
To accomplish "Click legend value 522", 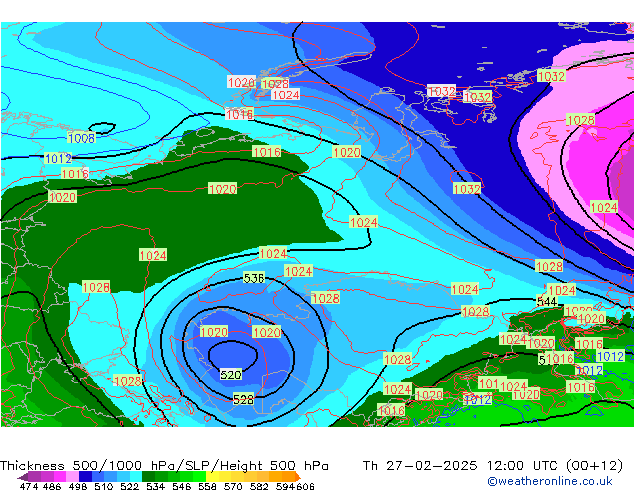I will coord(129,486).
